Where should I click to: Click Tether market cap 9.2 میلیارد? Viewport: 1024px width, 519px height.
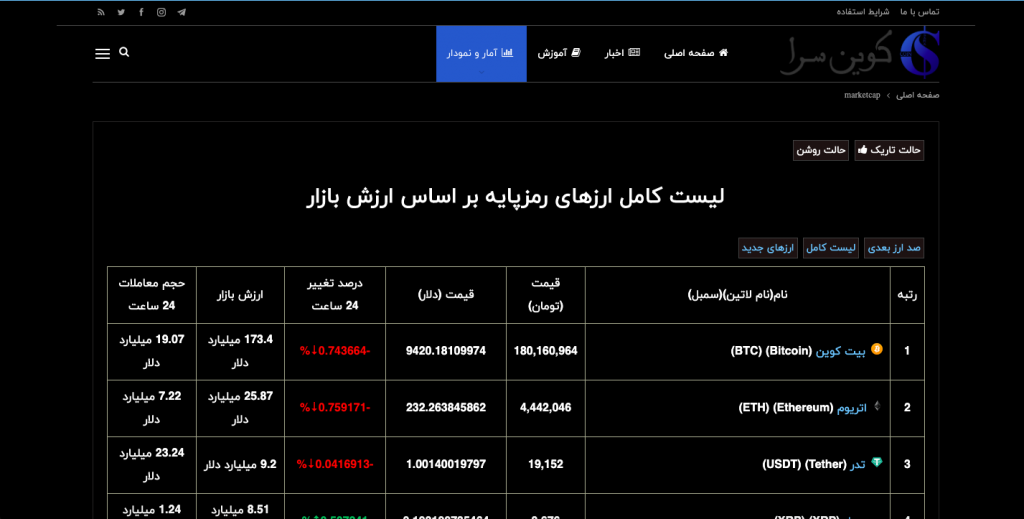(x=240, y=465)
